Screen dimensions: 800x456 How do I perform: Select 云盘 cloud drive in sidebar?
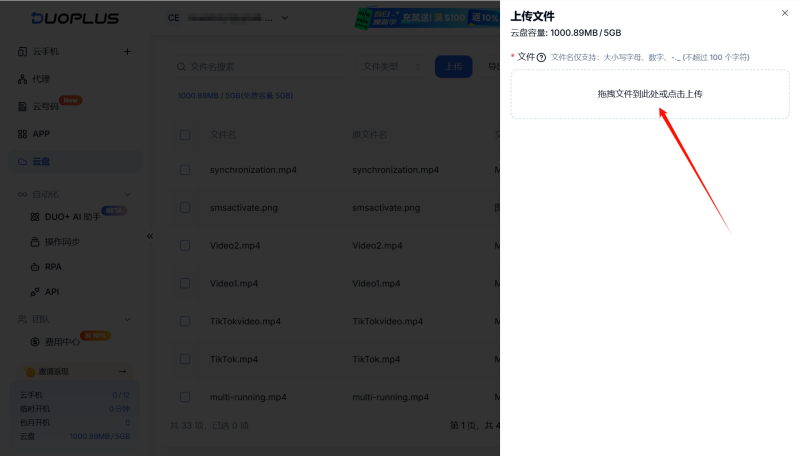coord(40,161)
